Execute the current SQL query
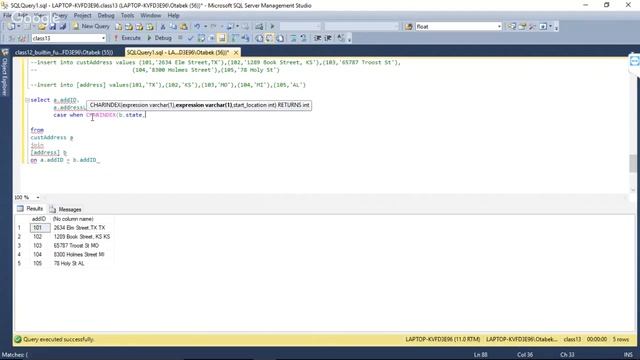Viewport: 640px width, 360px height. pos(127,38)
